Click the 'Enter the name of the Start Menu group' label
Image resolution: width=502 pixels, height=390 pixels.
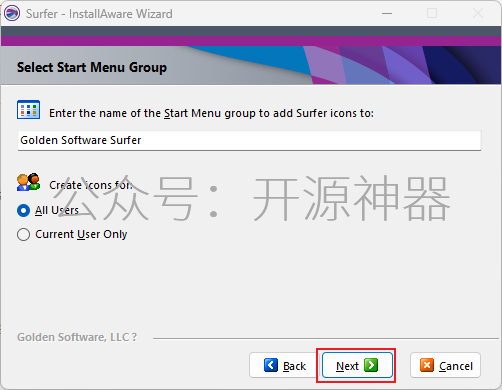(x=211, y=113)
